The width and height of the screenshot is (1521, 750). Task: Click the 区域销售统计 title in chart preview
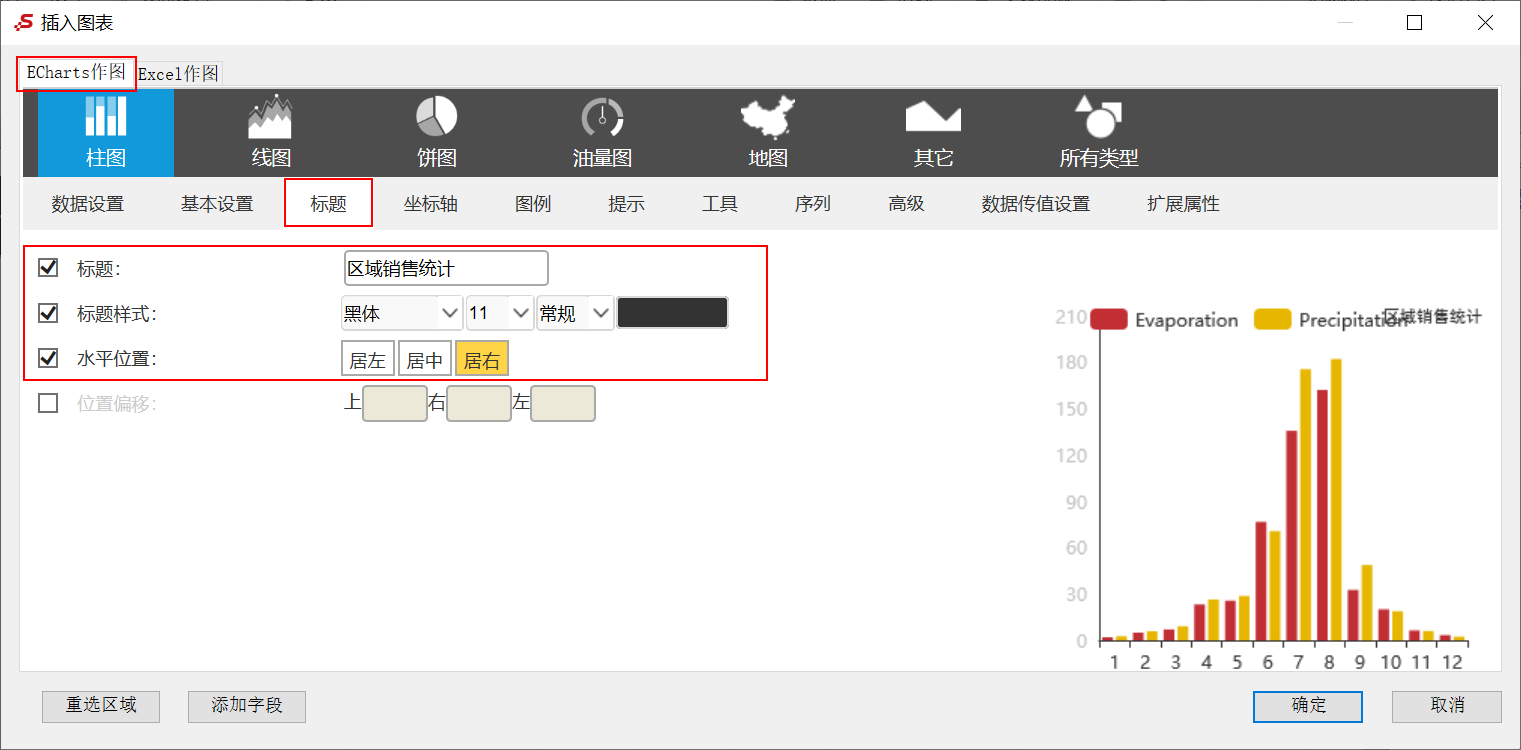pos(1433,316)
